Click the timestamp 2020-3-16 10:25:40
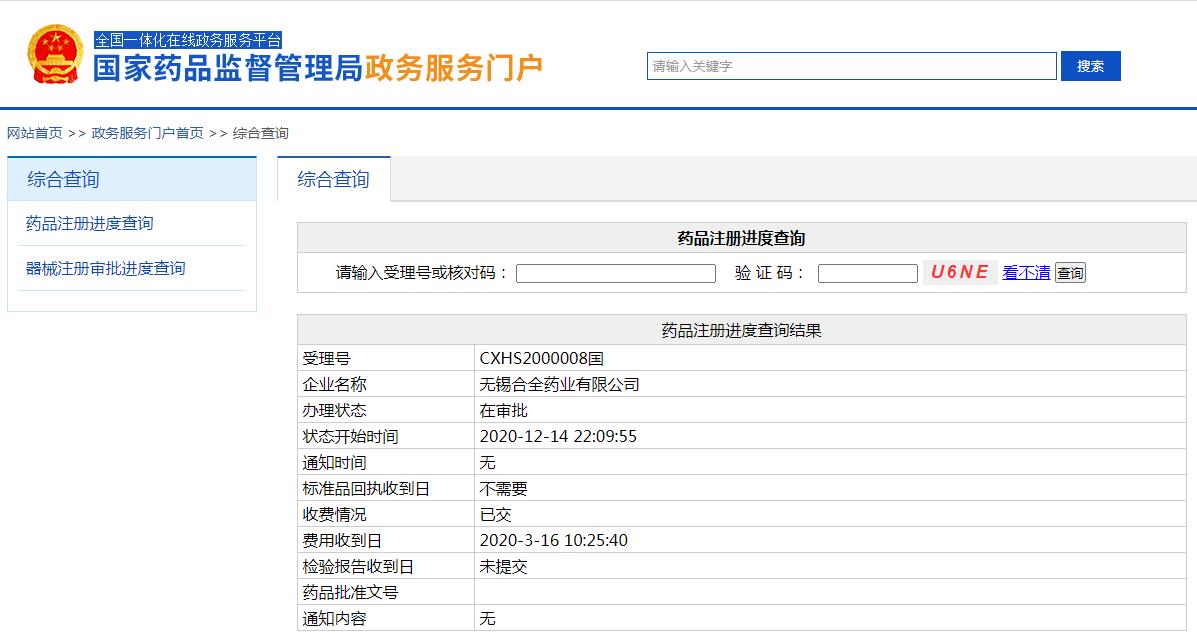 click(x=553, y=541)
